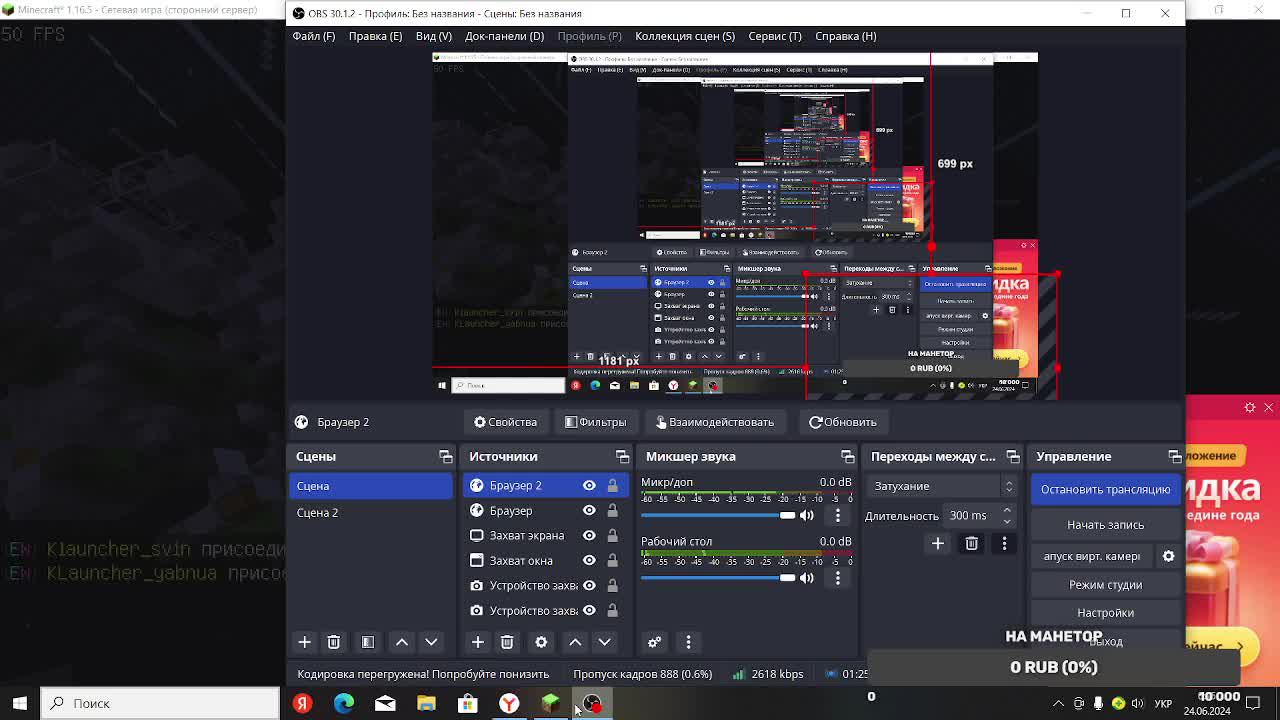Undock the Микшер звука panel
Viewport: 1280px width, 720px height.
(848, 457)
